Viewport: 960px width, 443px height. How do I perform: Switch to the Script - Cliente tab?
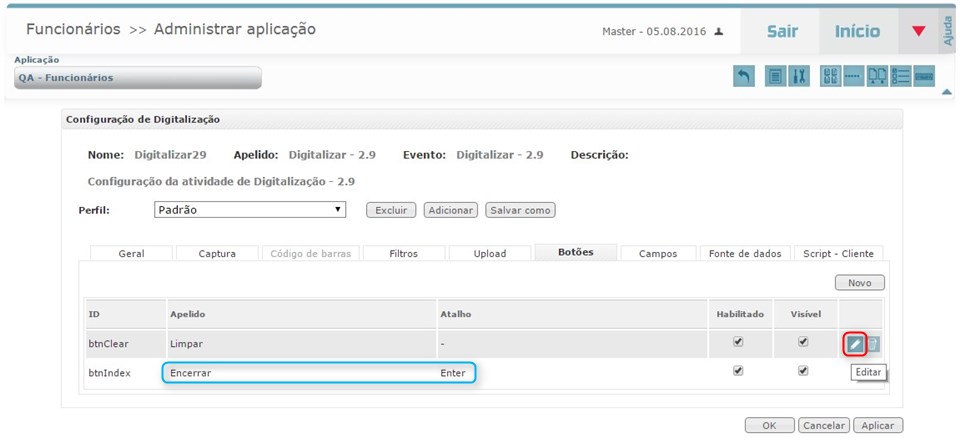coord(839,253)
